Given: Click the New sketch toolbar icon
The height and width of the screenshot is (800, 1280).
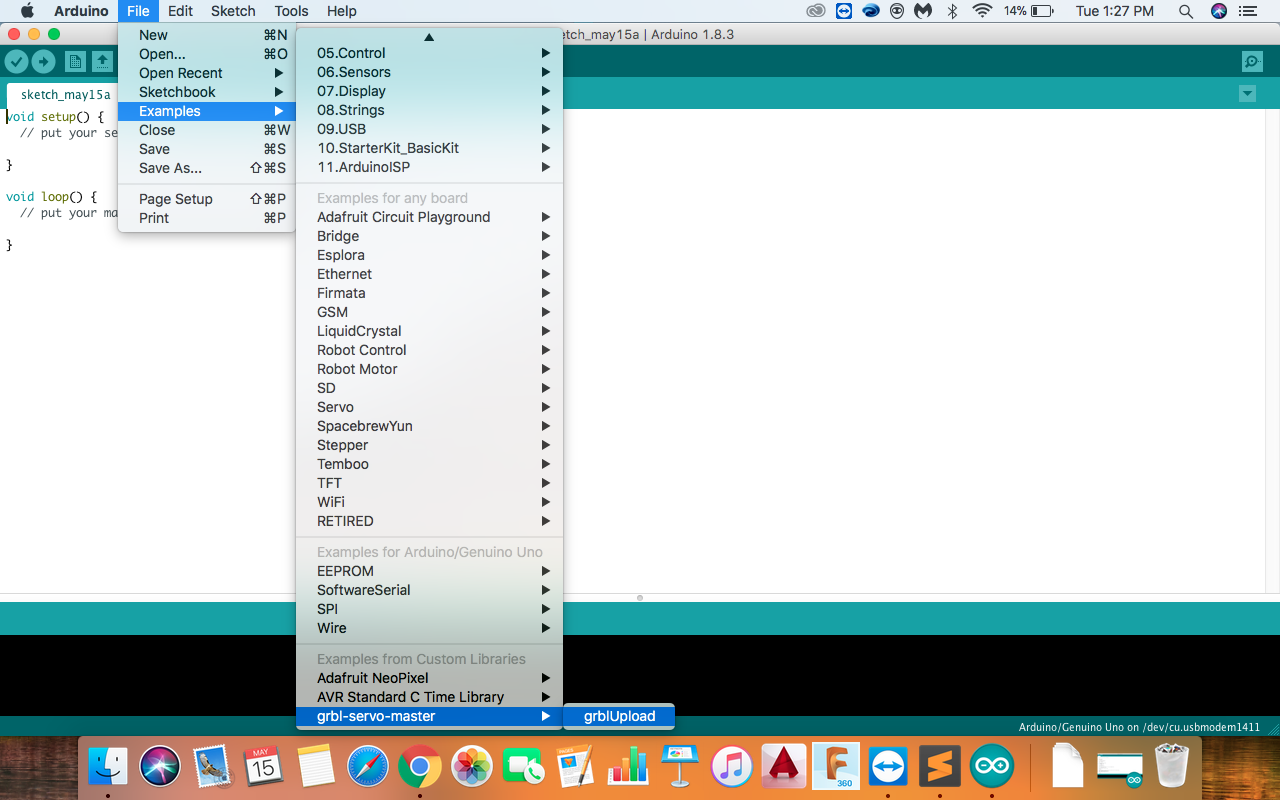Looking at the screenshot, I should point(75,62).
